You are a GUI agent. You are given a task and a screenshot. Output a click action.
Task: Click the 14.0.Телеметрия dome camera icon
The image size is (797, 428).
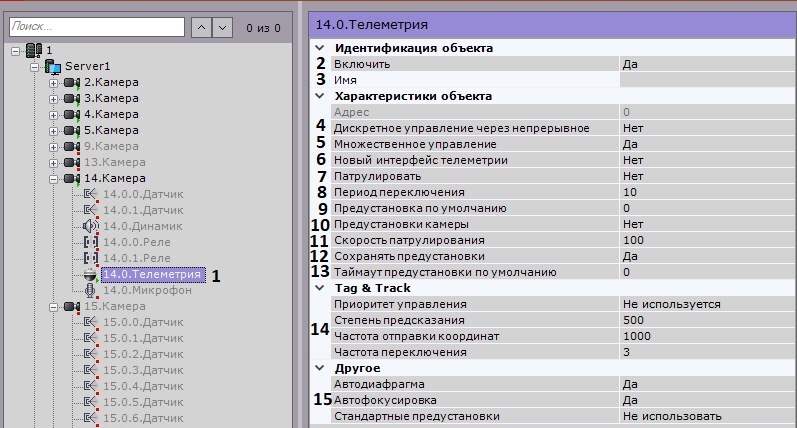click(x=90, y=274)
